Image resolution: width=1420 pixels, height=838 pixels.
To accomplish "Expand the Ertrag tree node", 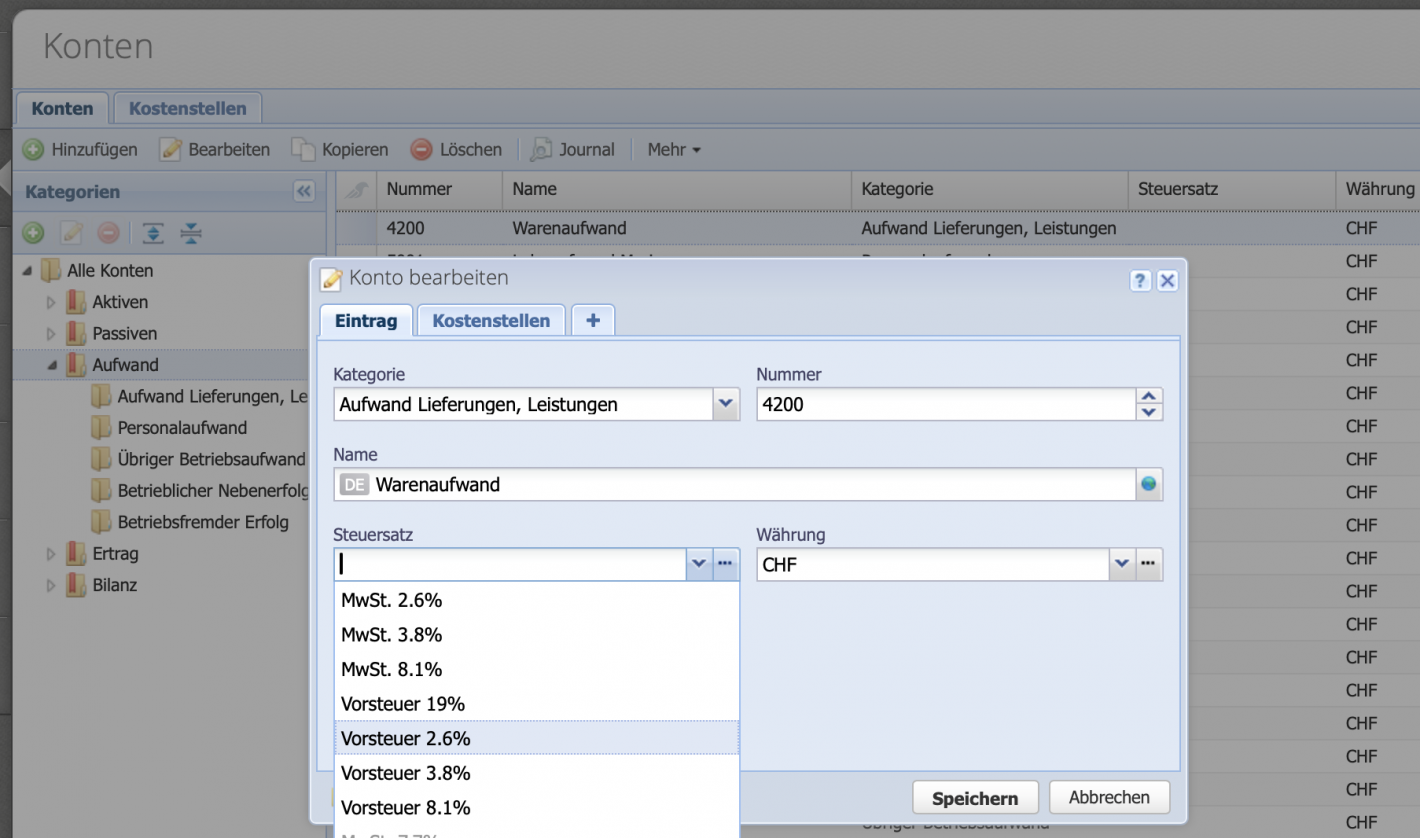I will [50, 553].
